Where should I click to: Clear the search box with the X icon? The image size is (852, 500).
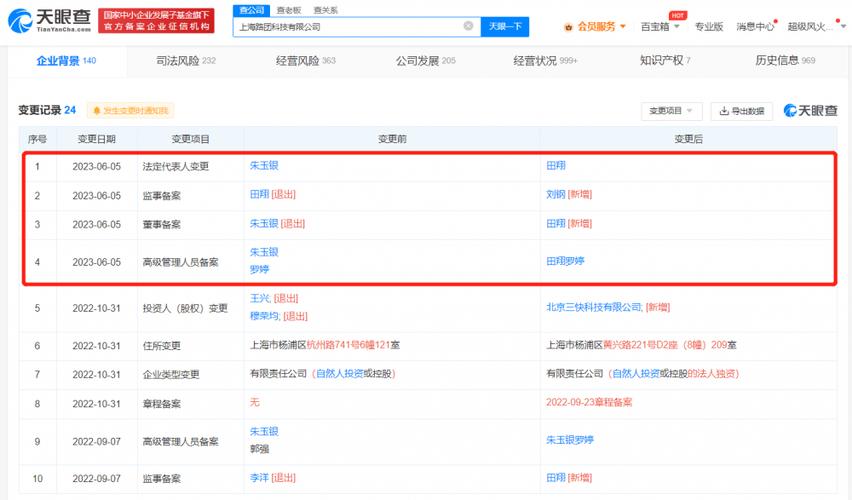click(x=468, y=26)
